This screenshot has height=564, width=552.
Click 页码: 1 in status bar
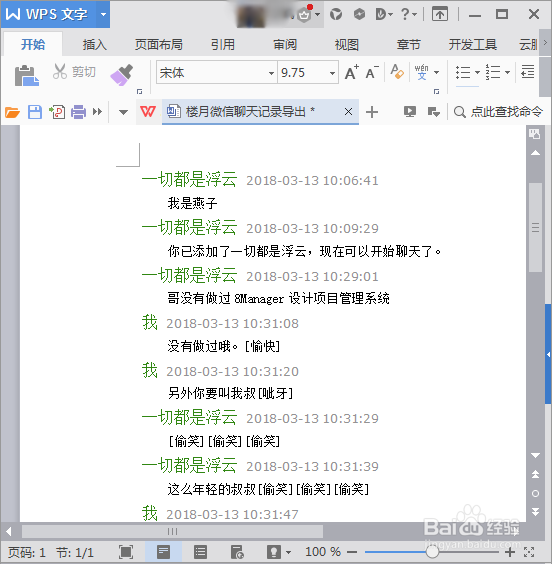pyautogui.click(x=27, y=552)
